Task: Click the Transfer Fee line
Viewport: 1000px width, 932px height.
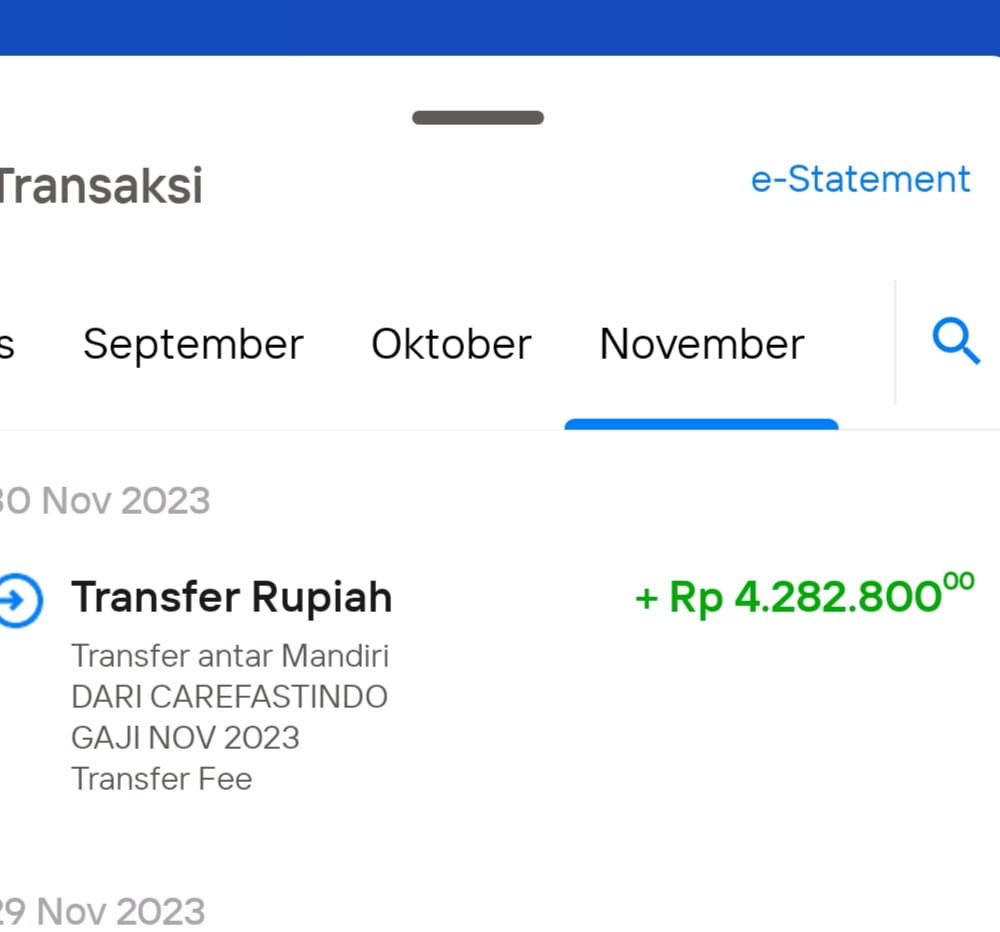Action: pos(162,779)
